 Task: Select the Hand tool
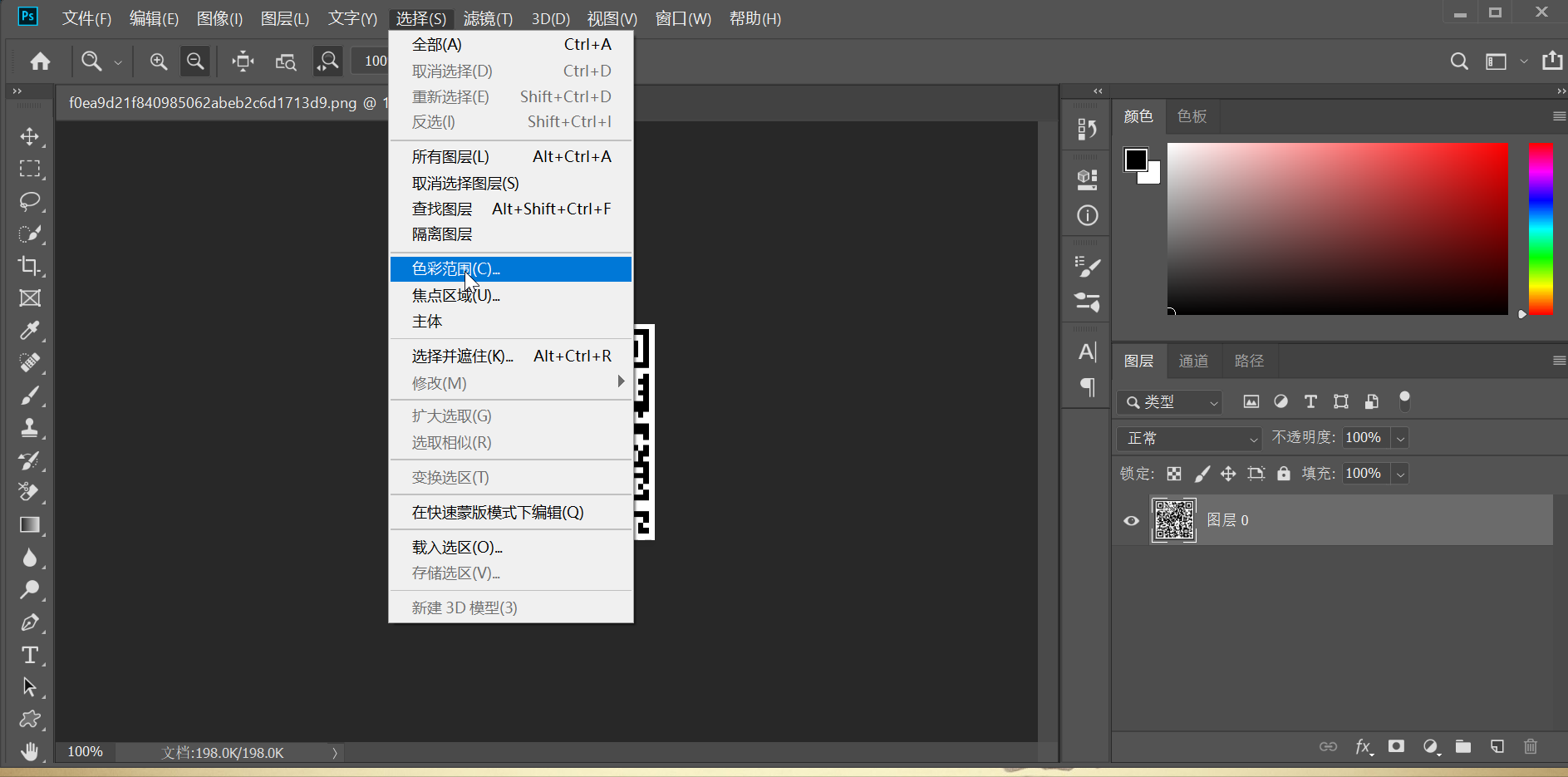click(30, 751)
